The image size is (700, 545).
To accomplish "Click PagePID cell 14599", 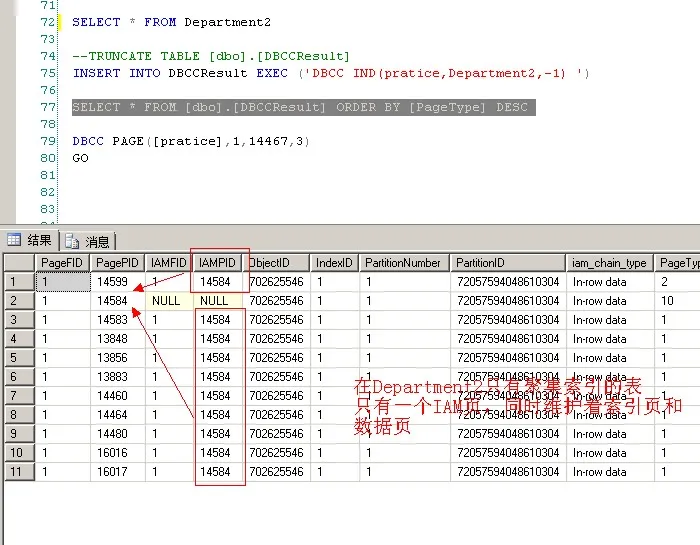I will (117, 282).
